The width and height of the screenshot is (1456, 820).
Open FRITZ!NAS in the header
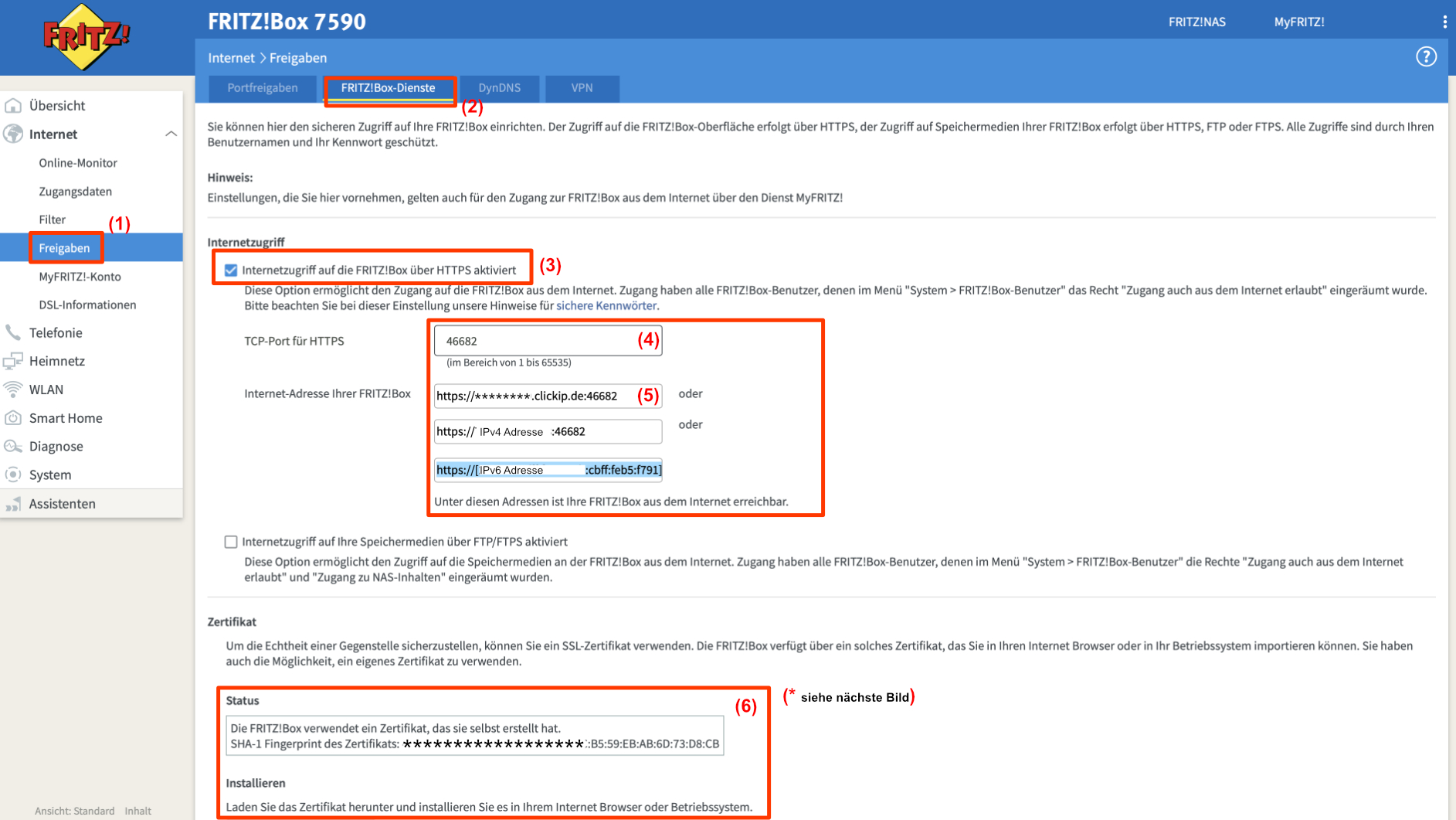[x=1196, y=22]
